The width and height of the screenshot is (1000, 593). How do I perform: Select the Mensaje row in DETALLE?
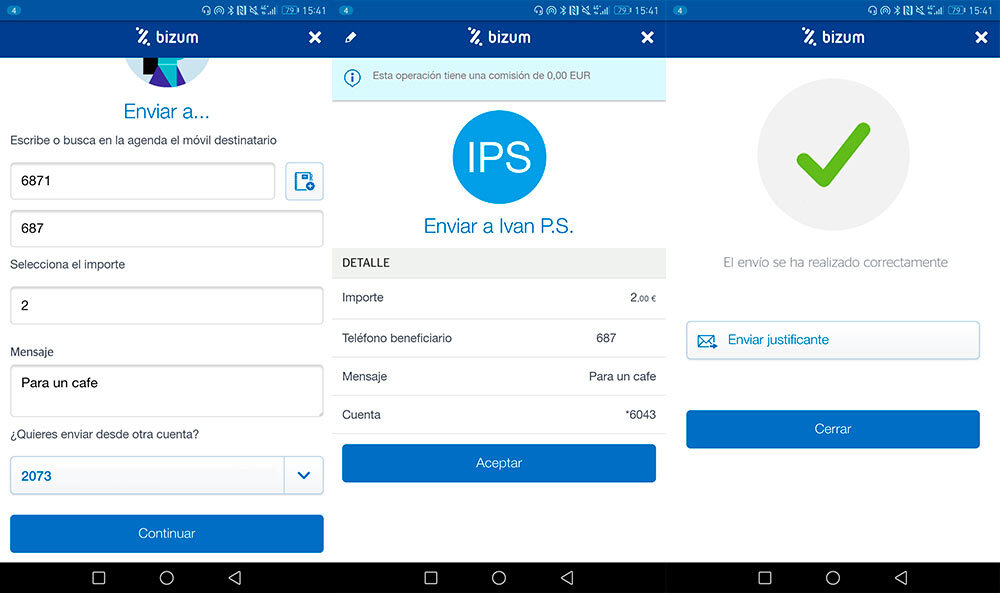(499, 376)
